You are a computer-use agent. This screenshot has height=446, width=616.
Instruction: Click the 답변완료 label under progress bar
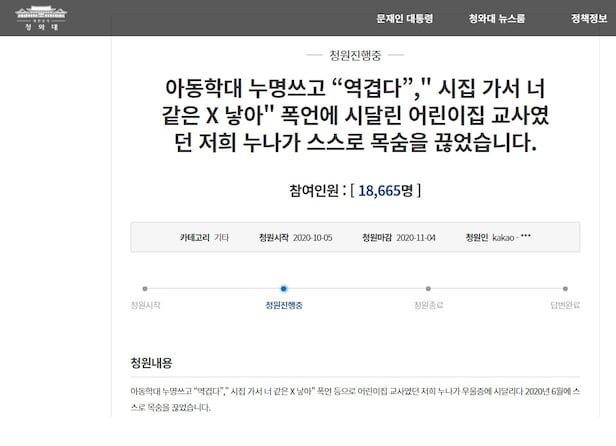566,304
